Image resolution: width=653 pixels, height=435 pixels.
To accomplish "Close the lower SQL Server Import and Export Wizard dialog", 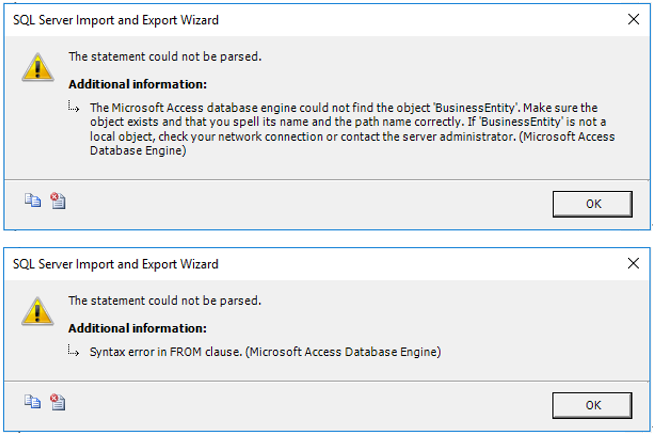I will coord(632,264).
